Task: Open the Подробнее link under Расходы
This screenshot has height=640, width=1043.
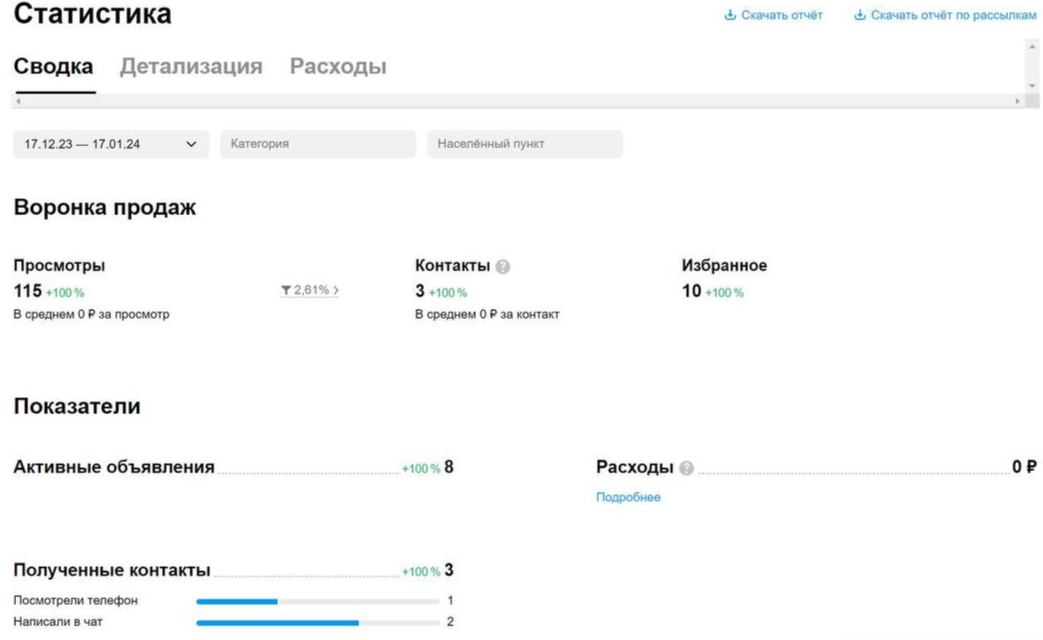Action: (628, 498)
